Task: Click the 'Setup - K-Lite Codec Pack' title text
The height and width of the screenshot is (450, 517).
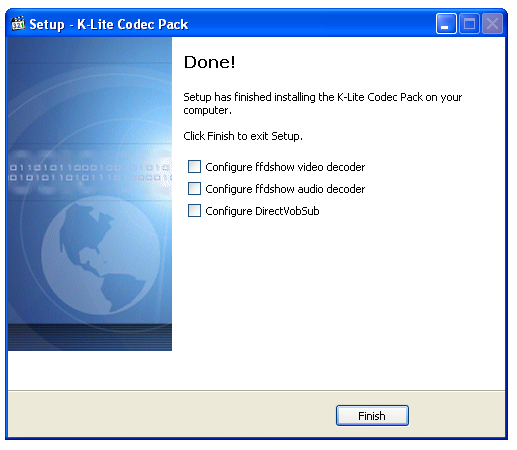Action: click(109, 24)
